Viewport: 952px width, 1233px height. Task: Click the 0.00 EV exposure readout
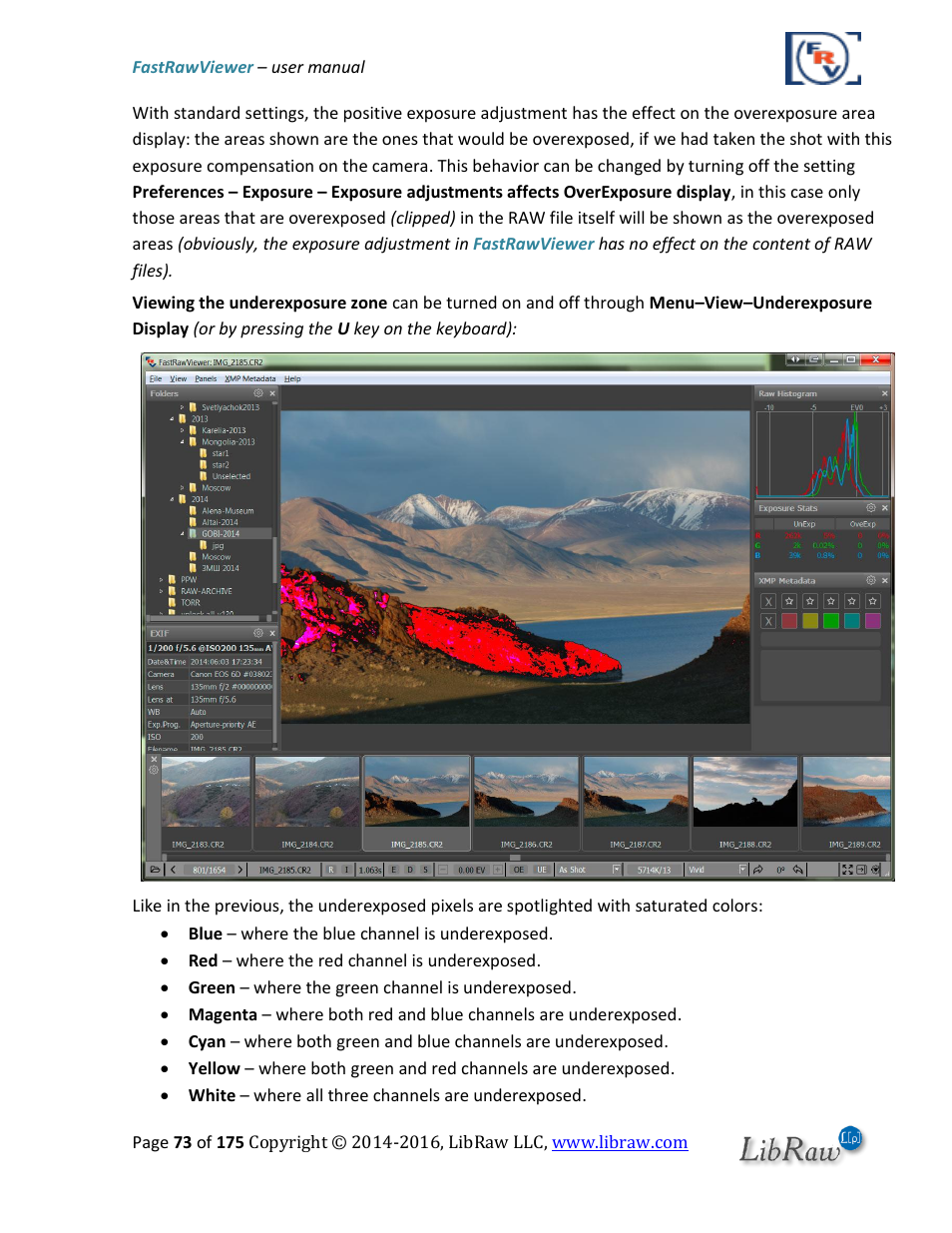[471, 870]
